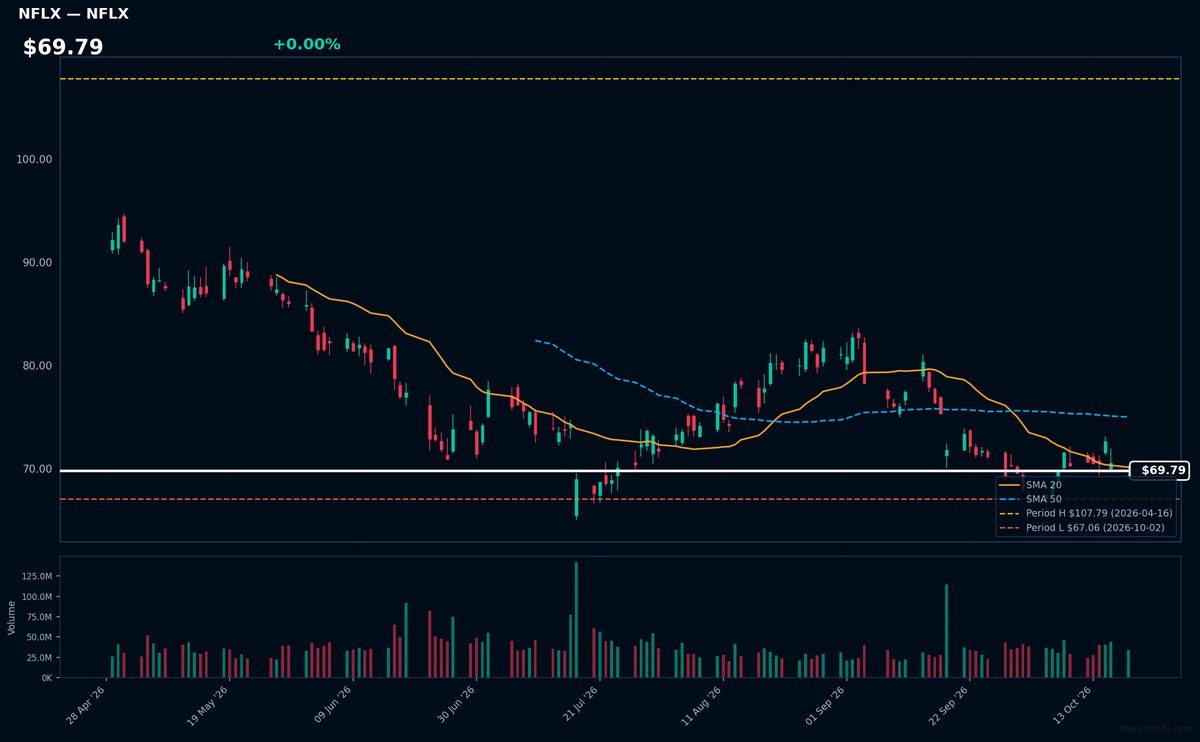Click the 13 Oct '26 date label
This screenshot has height=742, width=1200.
click(1074, 703)
